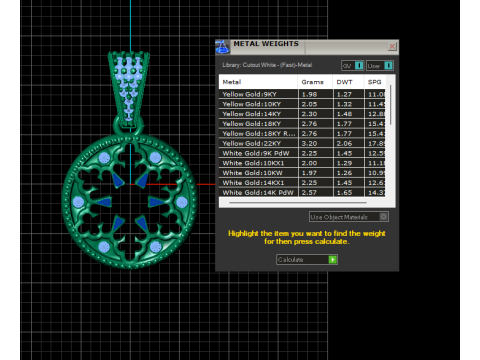Select the Yellow Gold:22KY row
This screenshot has height=360, width=480.
tap(302, 143)
